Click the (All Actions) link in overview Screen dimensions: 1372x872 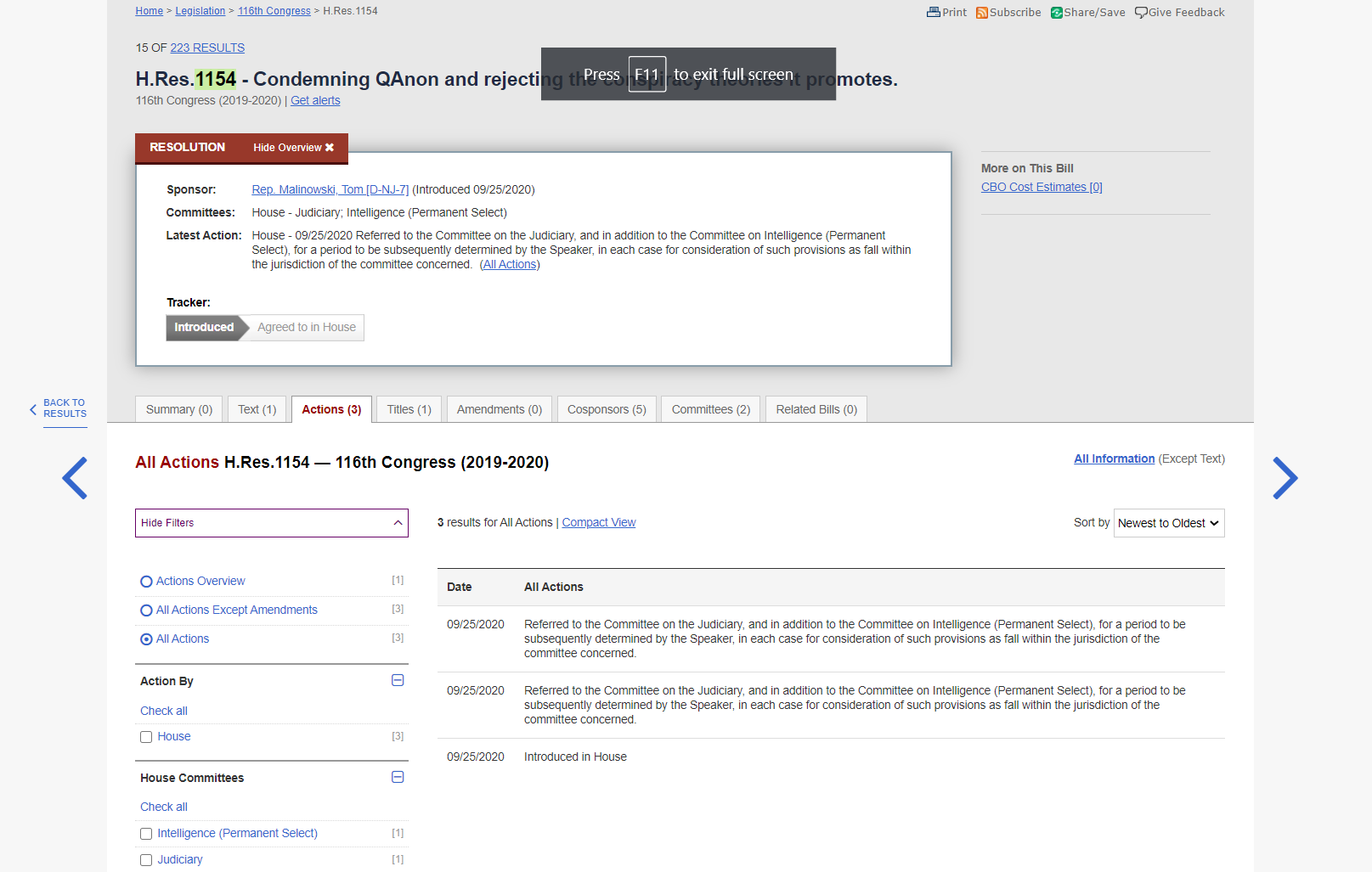510,264
